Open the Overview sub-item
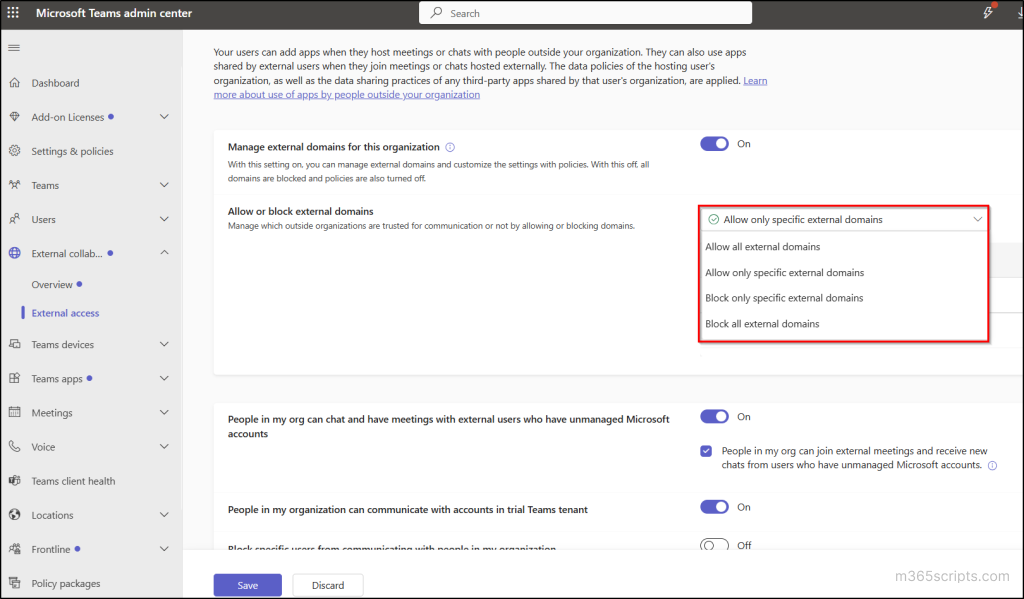1024x599 pixels. [x=52, y=285]
